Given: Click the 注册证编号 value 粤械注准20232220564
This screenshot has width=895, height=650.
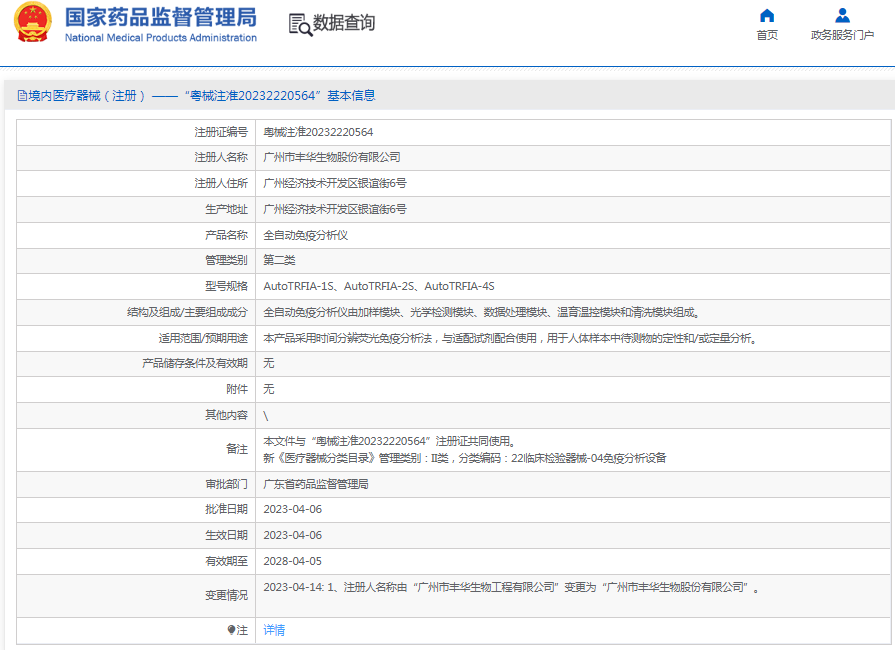Looking at the screenshot, I should pos(318,132).
